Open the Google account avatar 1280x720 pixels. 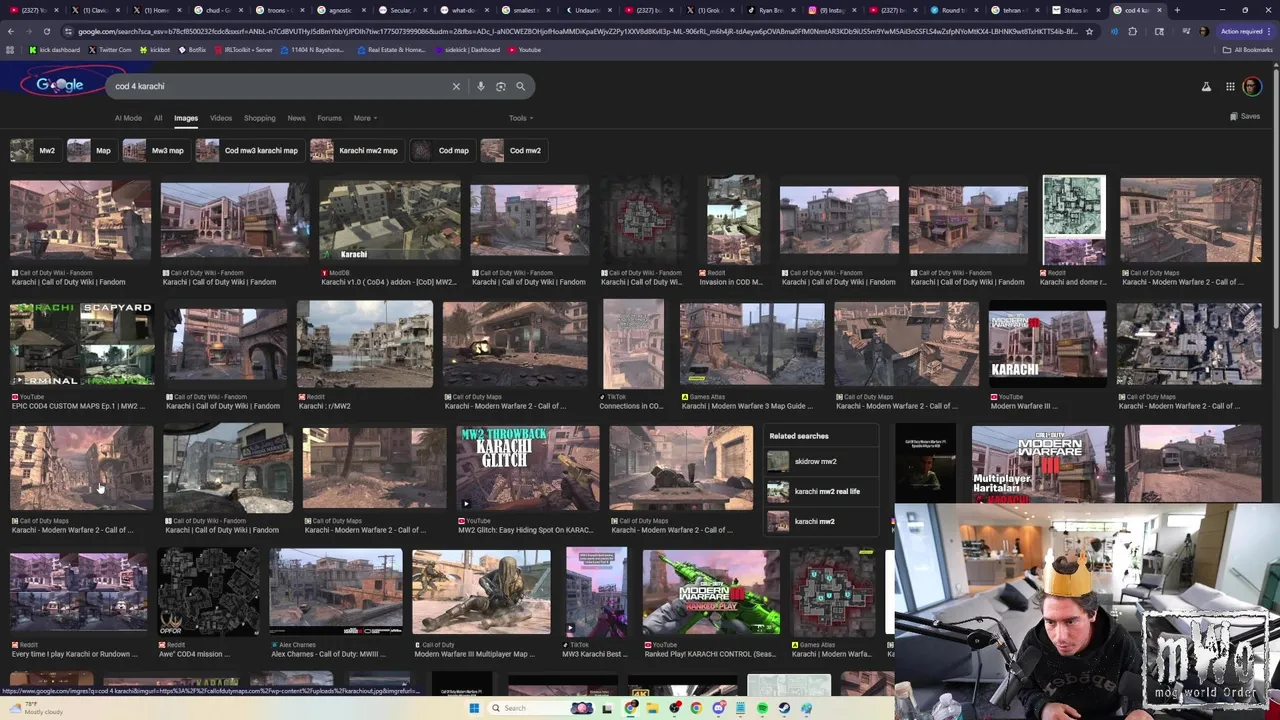(1251, 87)
